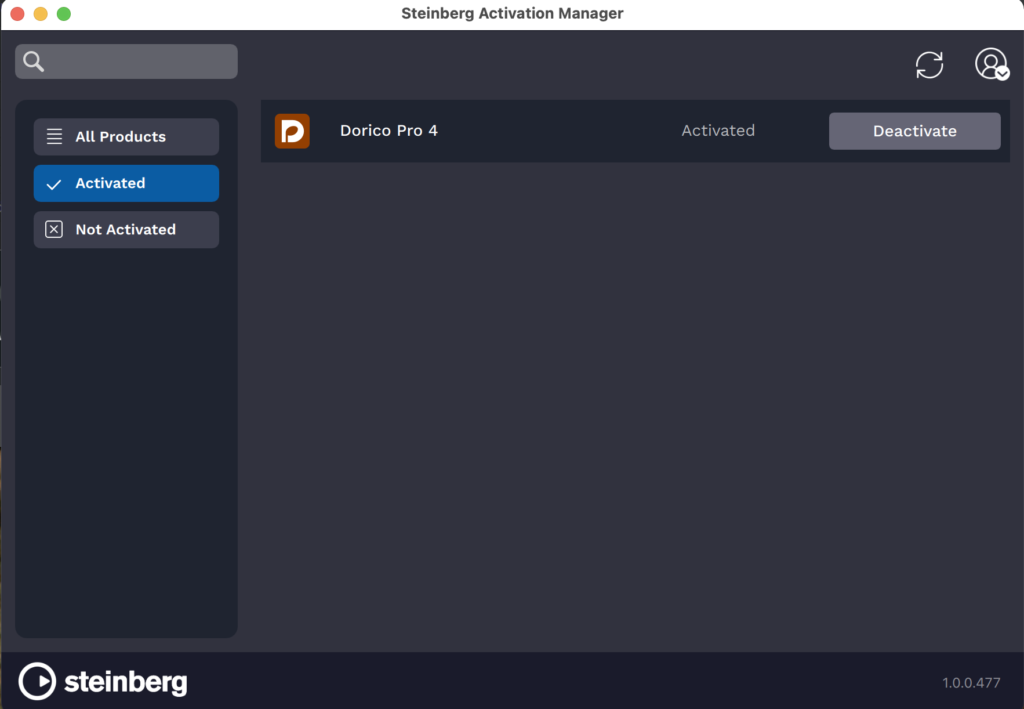Viewport: 1024px width, 709px height.
Task: Click the Activated status of Dorico Pro 4
Action: (718, 131)
